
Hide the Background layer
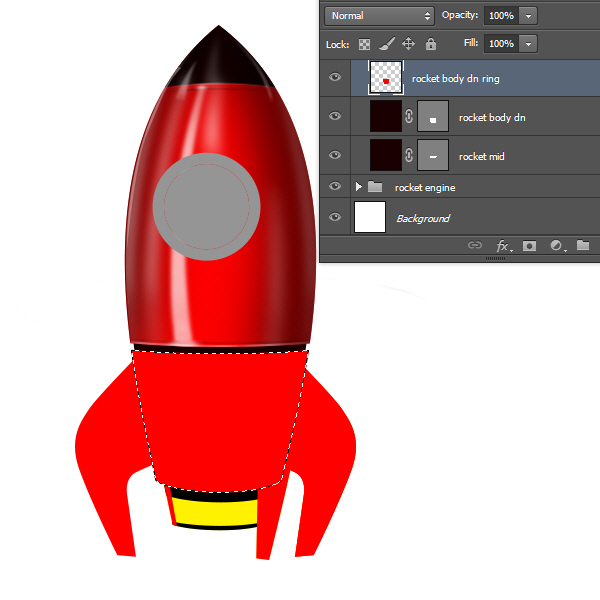[335, 217]
